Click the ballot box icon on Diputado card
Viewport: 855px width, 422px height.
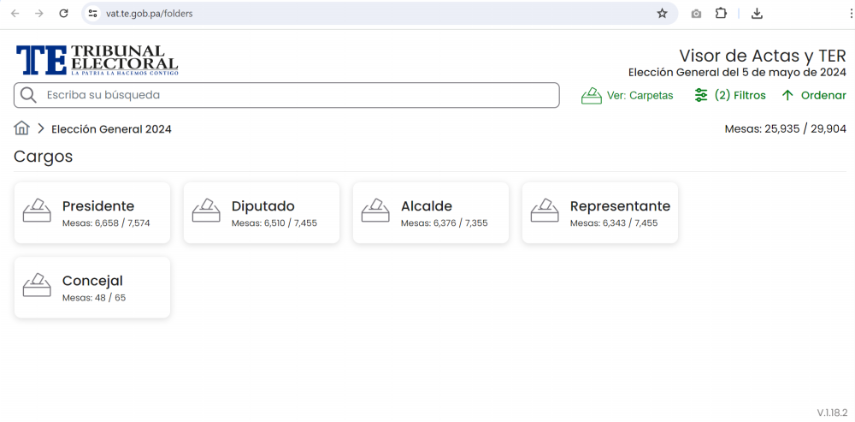(206, 211)
